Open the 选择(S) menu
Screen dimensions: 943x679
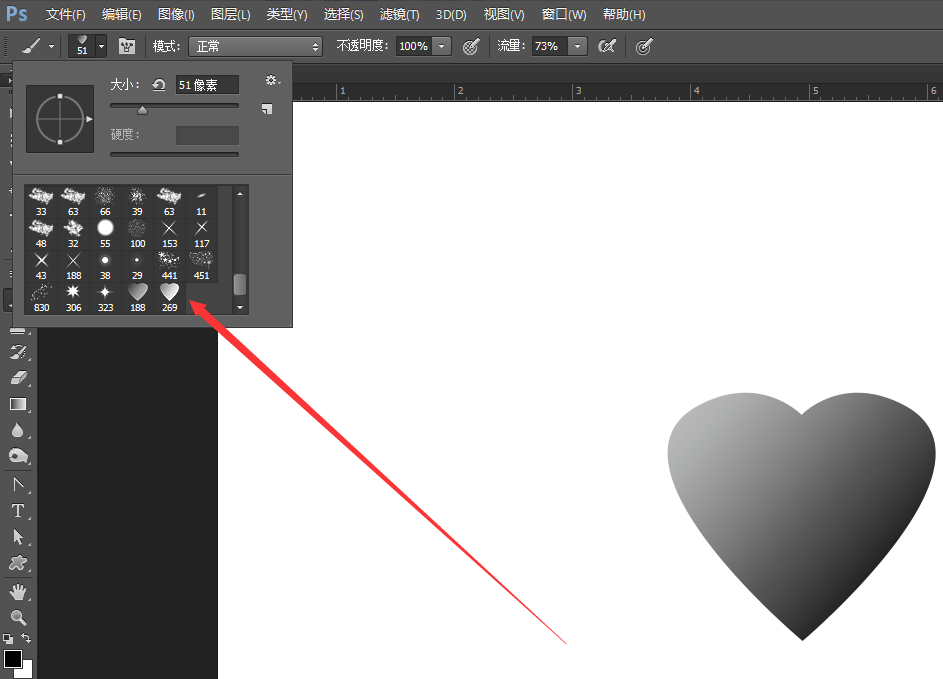343,14
